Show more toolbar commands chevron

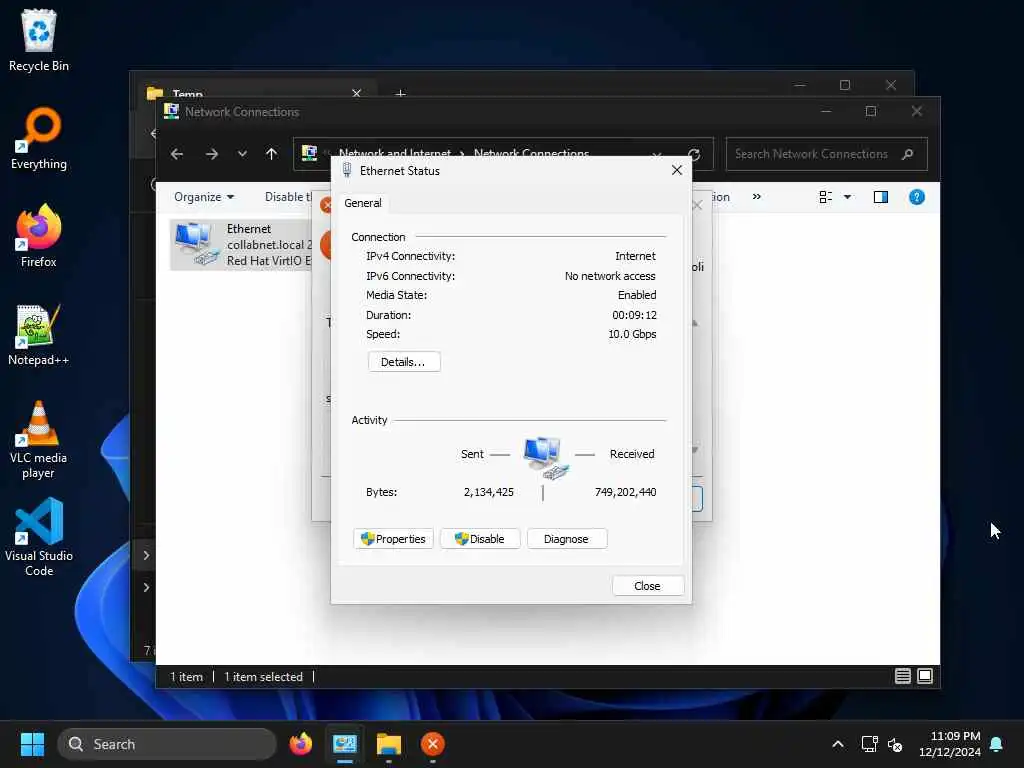point(757,197)
